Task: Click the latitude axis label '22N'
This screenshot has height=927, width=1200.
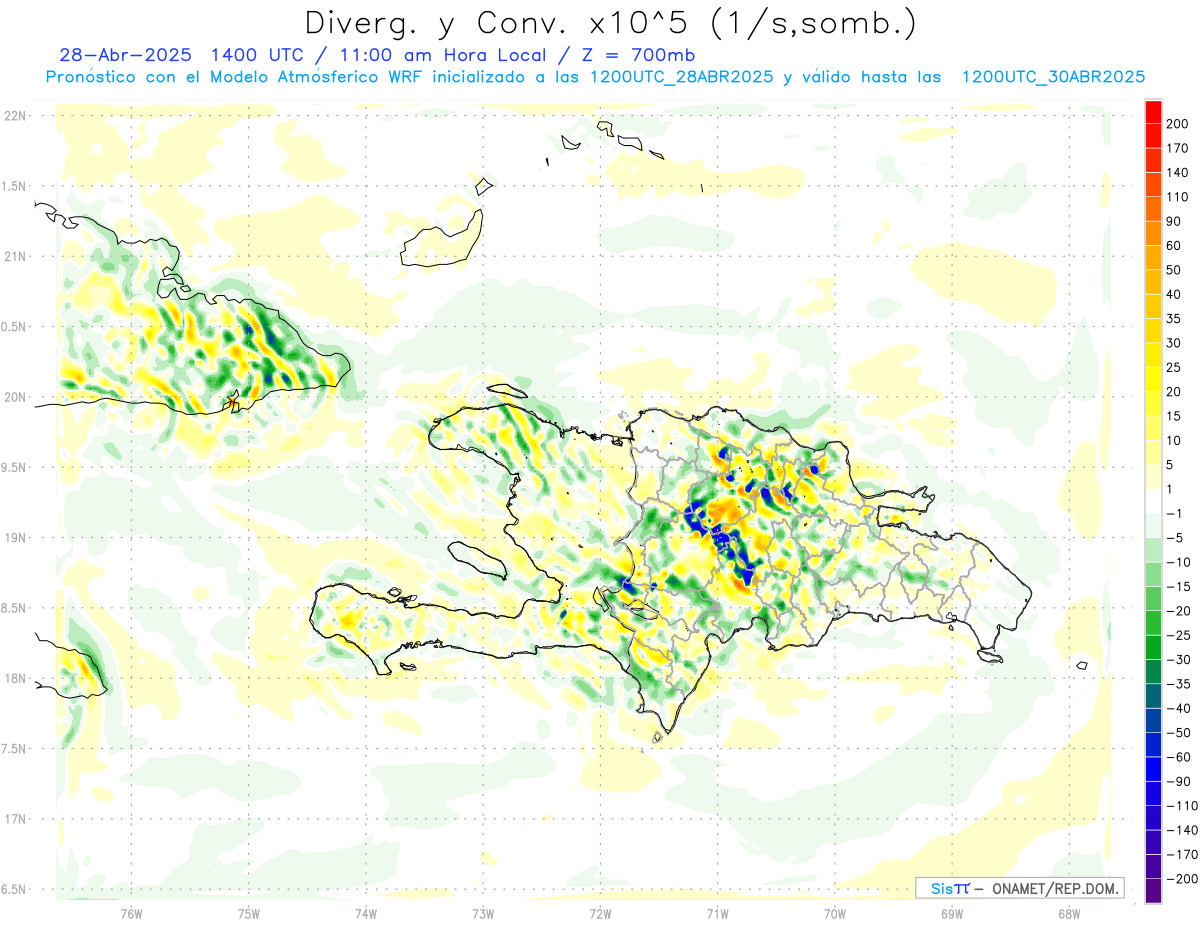Action: pyautogui.click(x=15, y=116)
